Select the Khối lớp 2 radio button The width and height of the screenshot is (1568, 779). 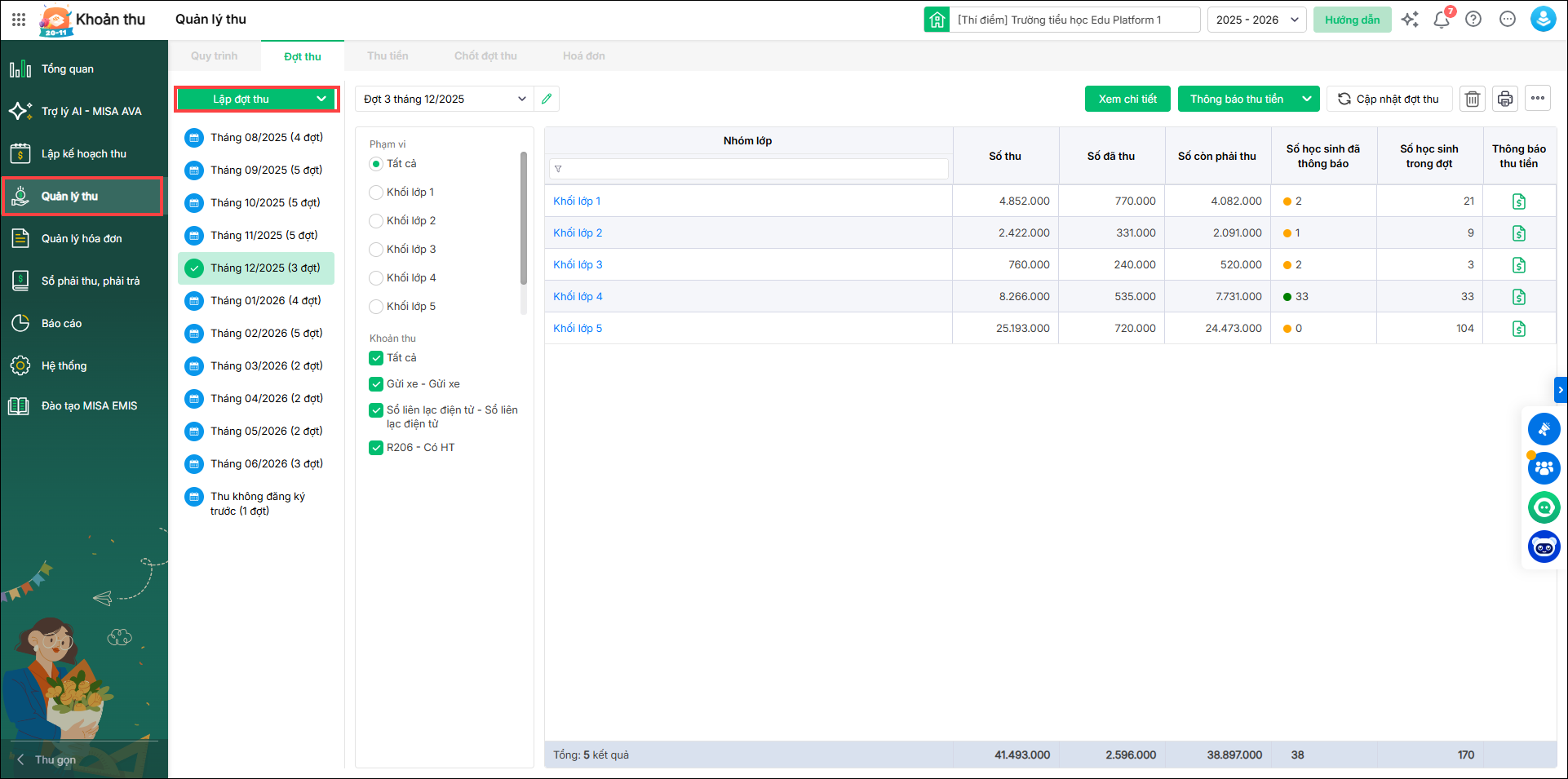coord(376,221)
